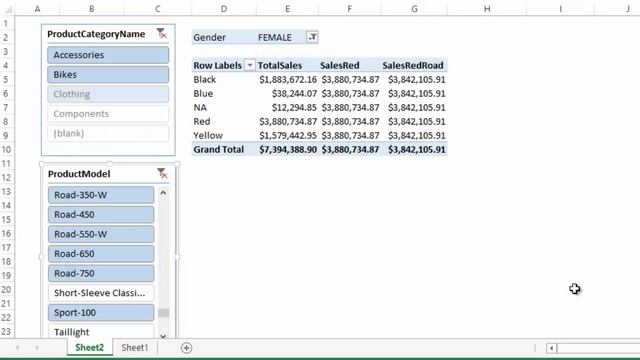
Task: Click horizontal scrollbar left arrow
Action: click(551, 348)
